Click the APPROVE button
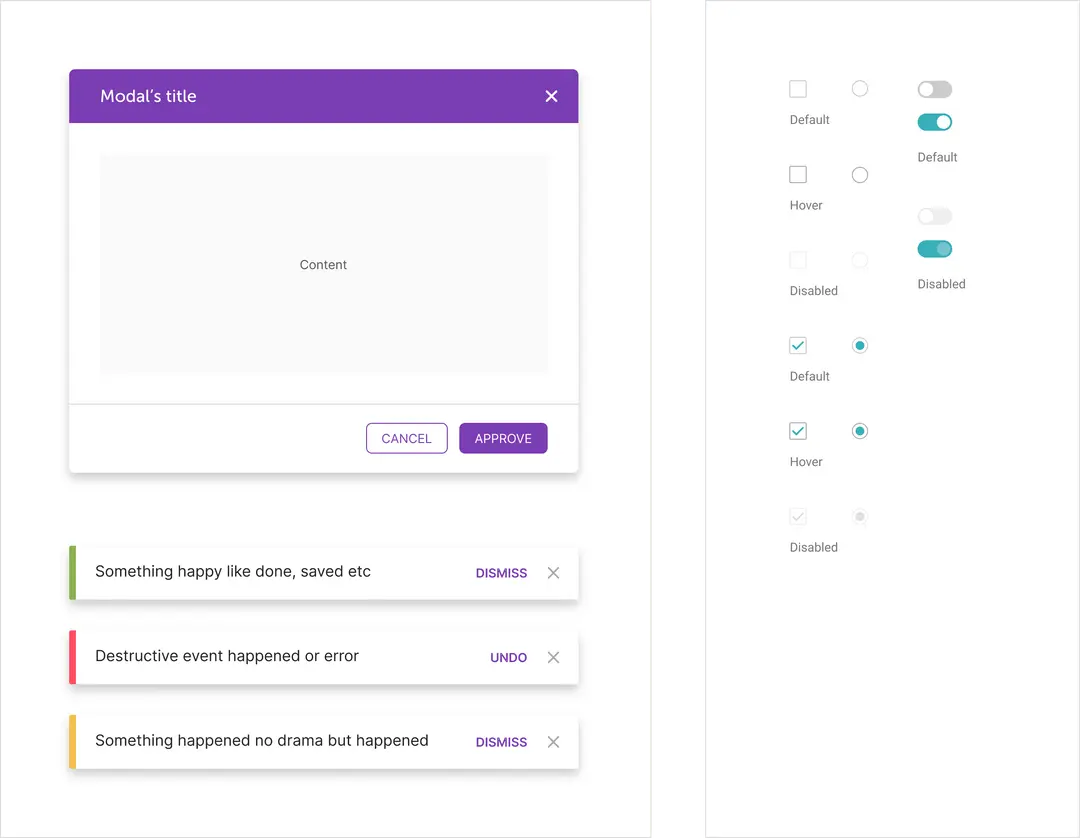This screenshot has width=1080, height=838. [x=503, y=438]
